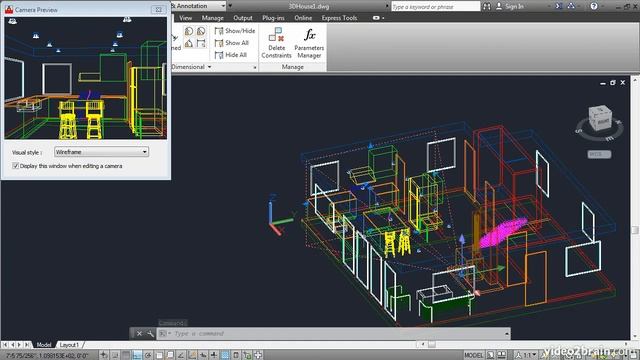
Task: Open the Manage ribbon tab
Action: click(x=213, y=18)
